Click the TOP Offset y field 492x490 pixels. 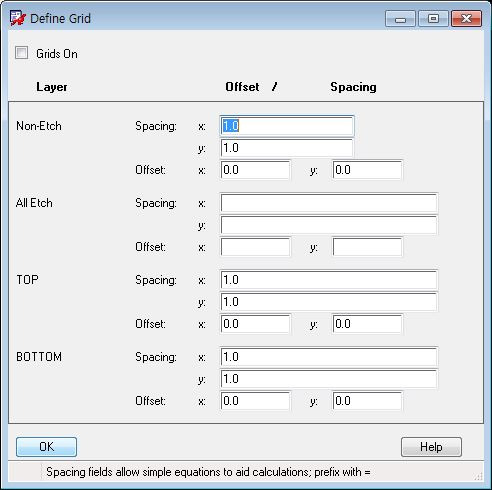point(367,324)
